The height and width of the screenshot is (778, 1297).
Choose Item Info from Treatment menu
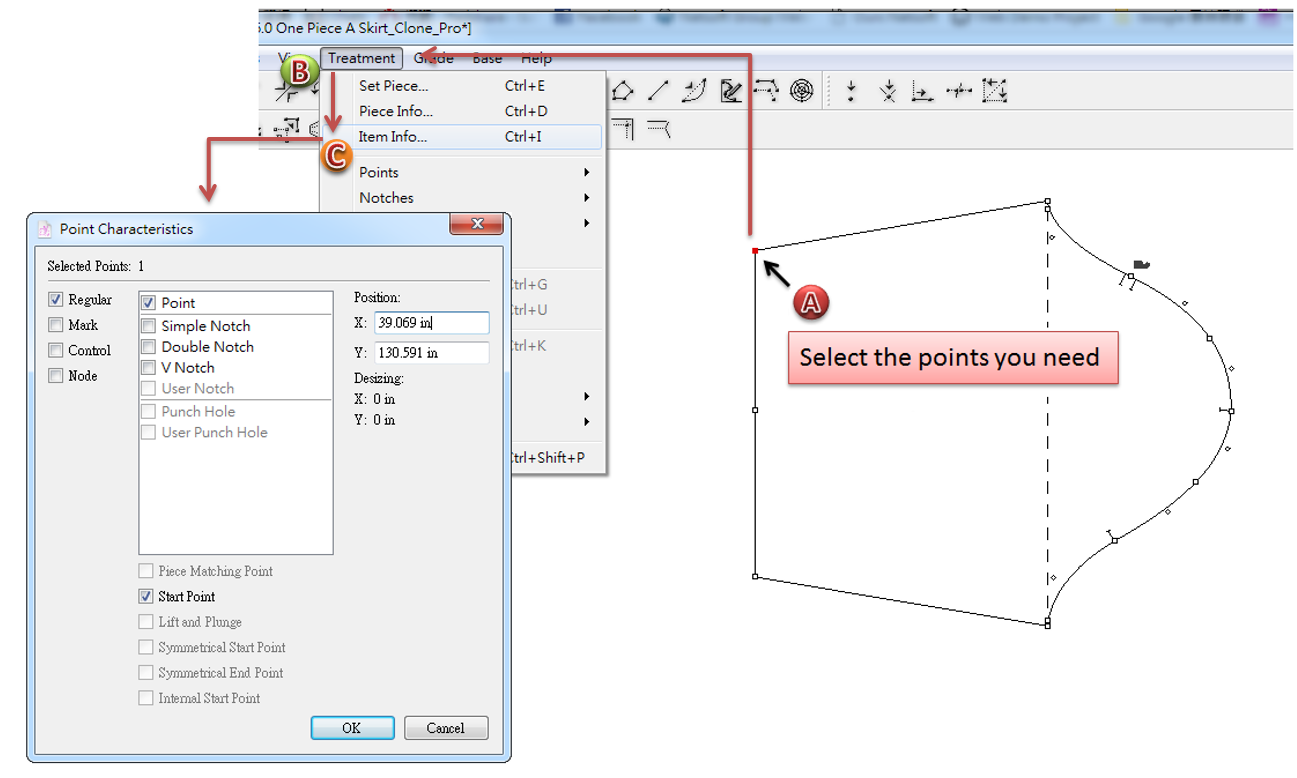click(x=393, y=137)
